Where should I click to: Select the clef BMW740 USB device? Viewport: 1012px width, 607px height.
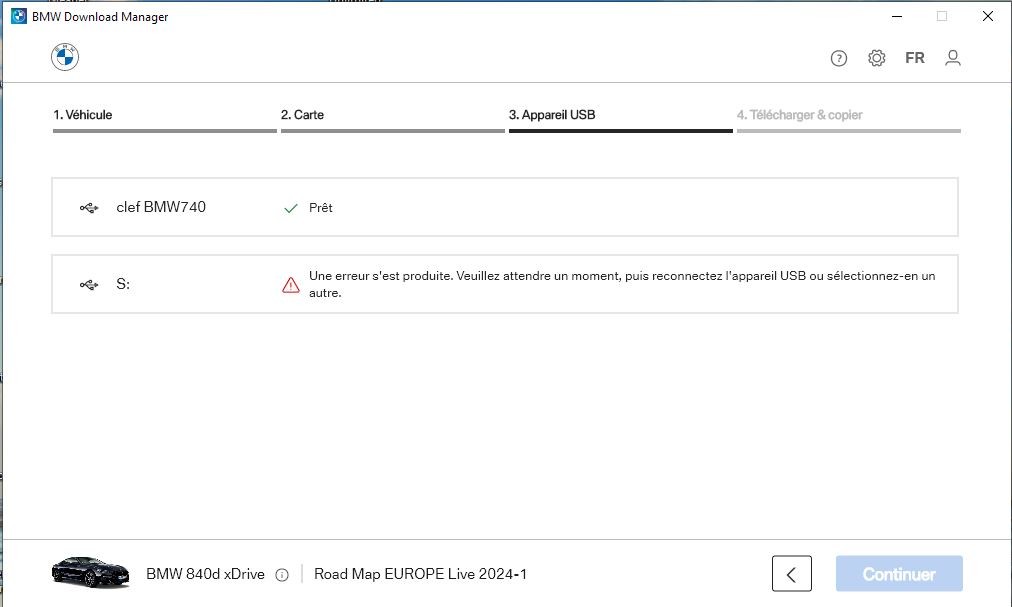pos(505,207)
